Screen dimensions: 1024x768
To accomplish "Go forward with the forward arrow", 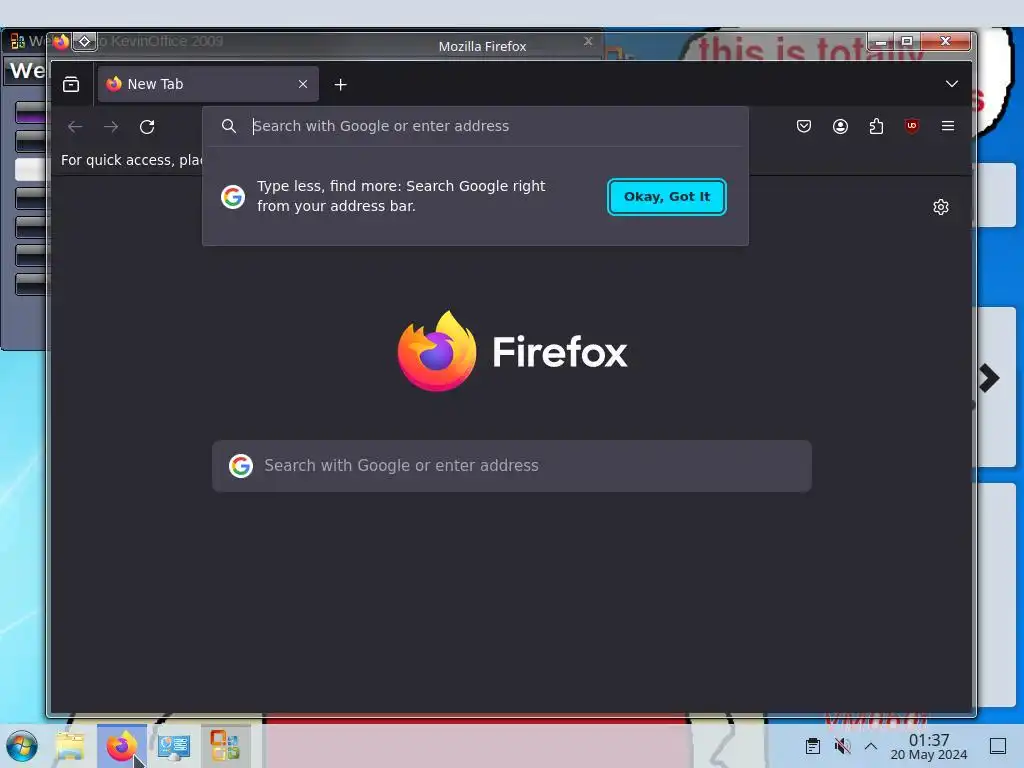I will (111, 127).
